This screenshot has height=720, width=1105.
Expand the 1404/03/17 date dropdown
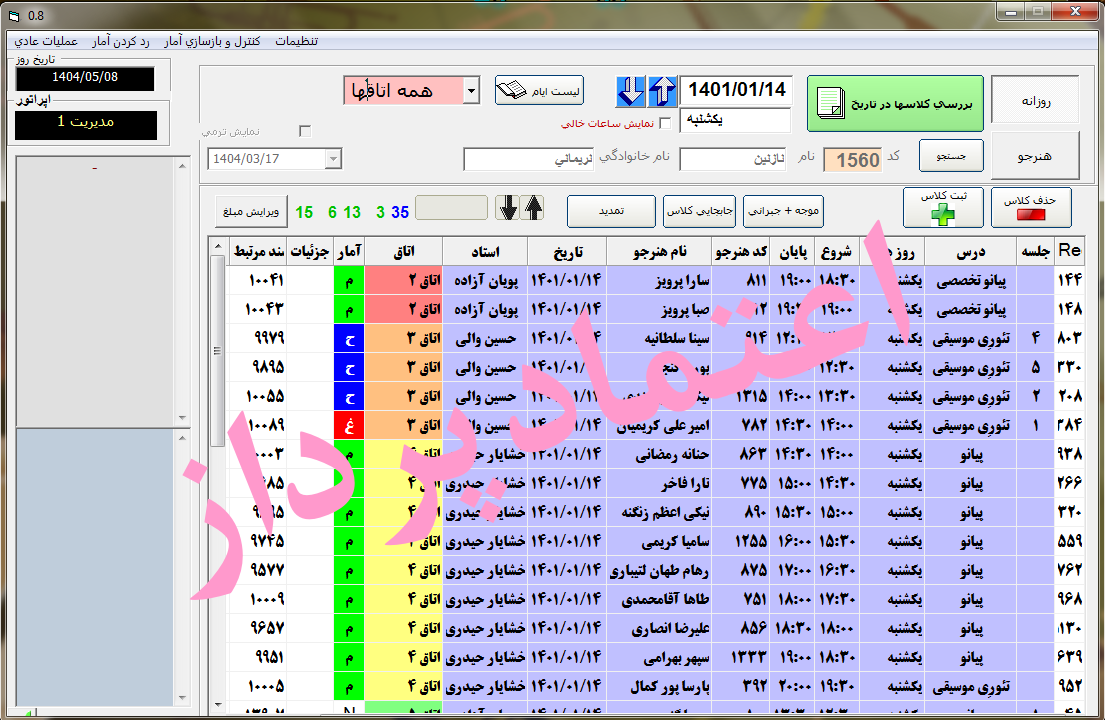point(333,159)
